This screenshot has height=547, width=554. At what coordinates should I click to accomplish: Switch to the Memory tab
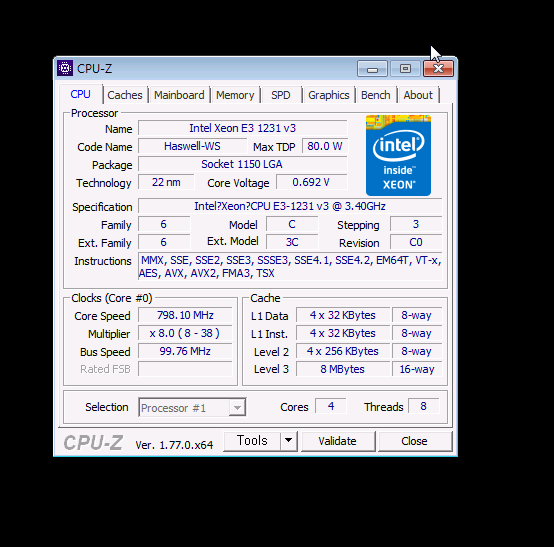click(x=235, y=95)
